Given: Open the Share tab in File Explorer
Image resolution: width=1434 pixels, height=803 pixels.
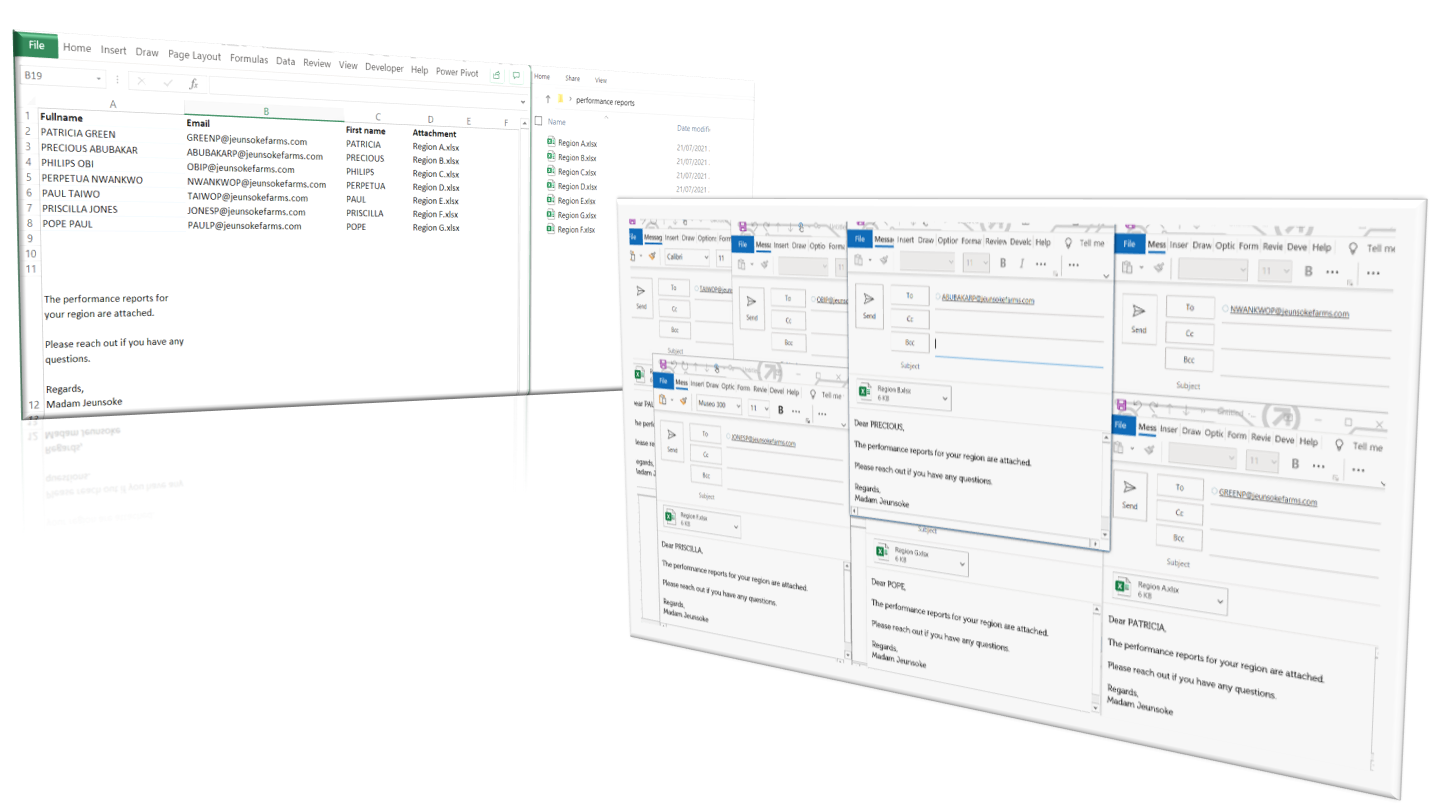Looking at the screenshot, I should coord(572,78).
